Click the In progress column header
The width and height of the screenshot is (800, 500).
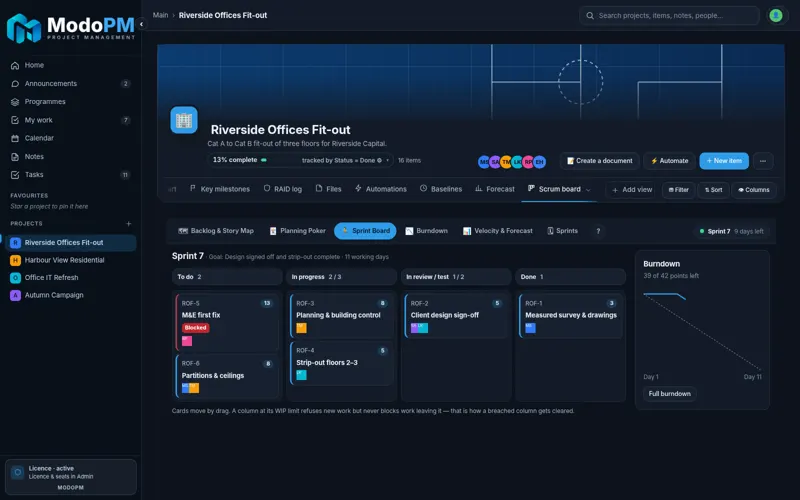[x=341, y=277]
